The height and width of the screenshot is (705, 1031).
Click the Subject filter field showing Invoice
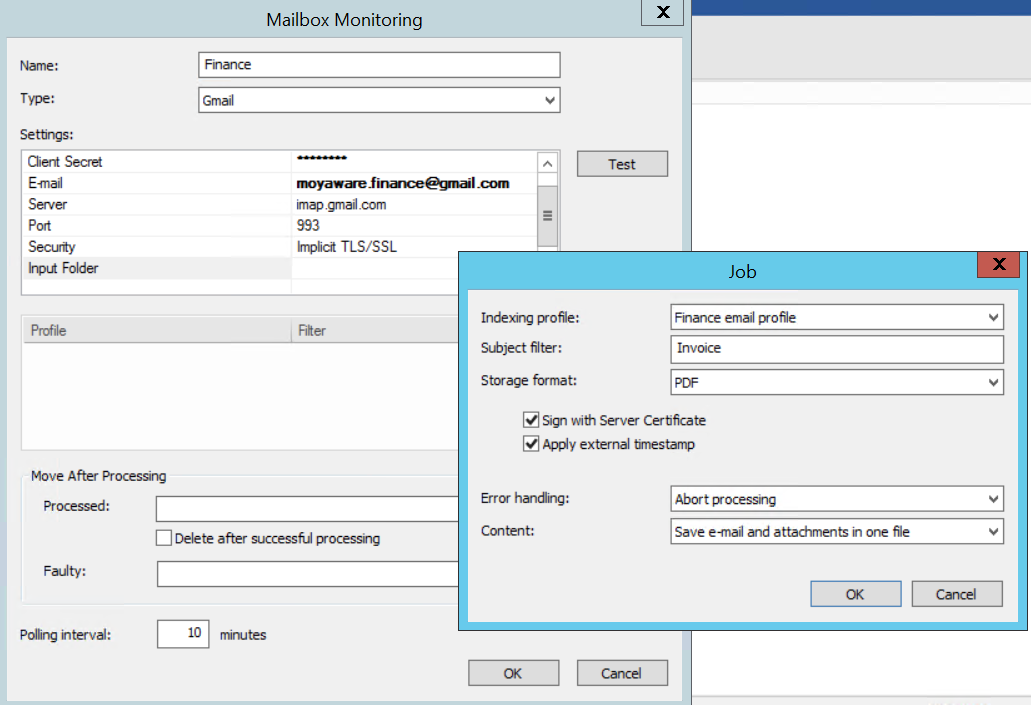click(835, 349)
